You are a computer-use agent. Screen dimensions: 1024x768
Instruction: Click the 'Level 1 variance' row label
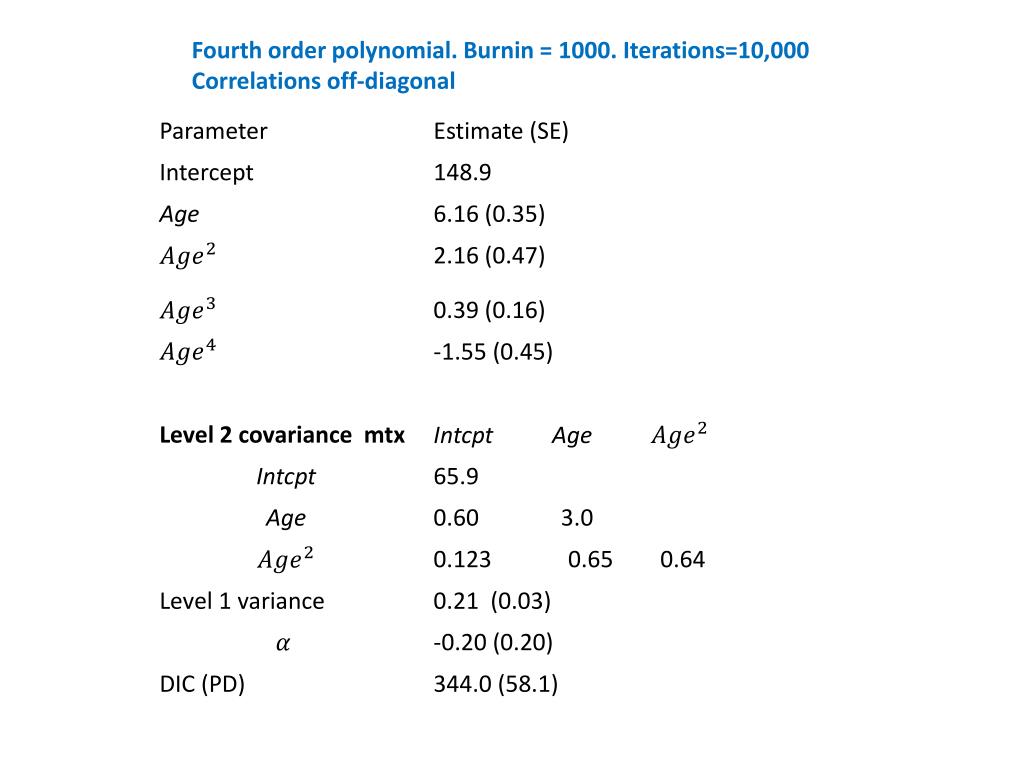tap(242, 601)
